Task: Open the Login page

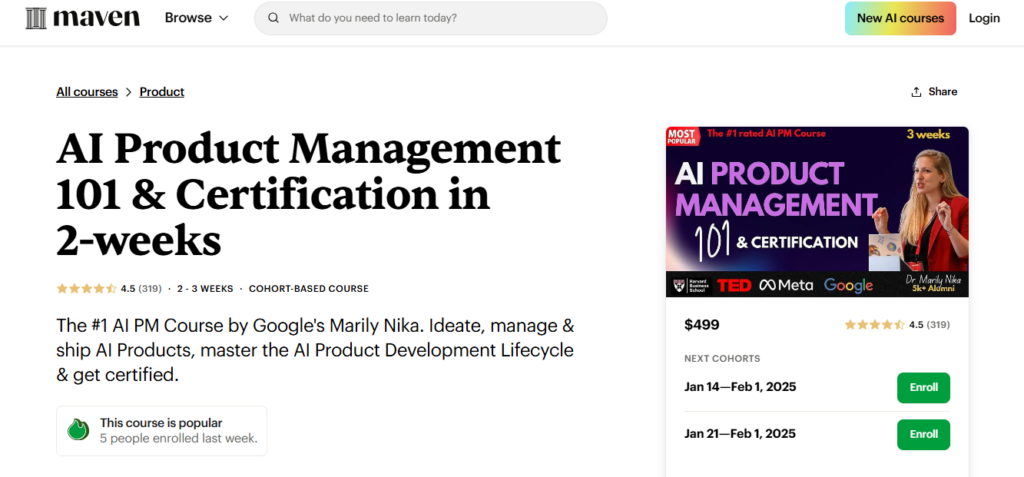Action: (984, 18)
